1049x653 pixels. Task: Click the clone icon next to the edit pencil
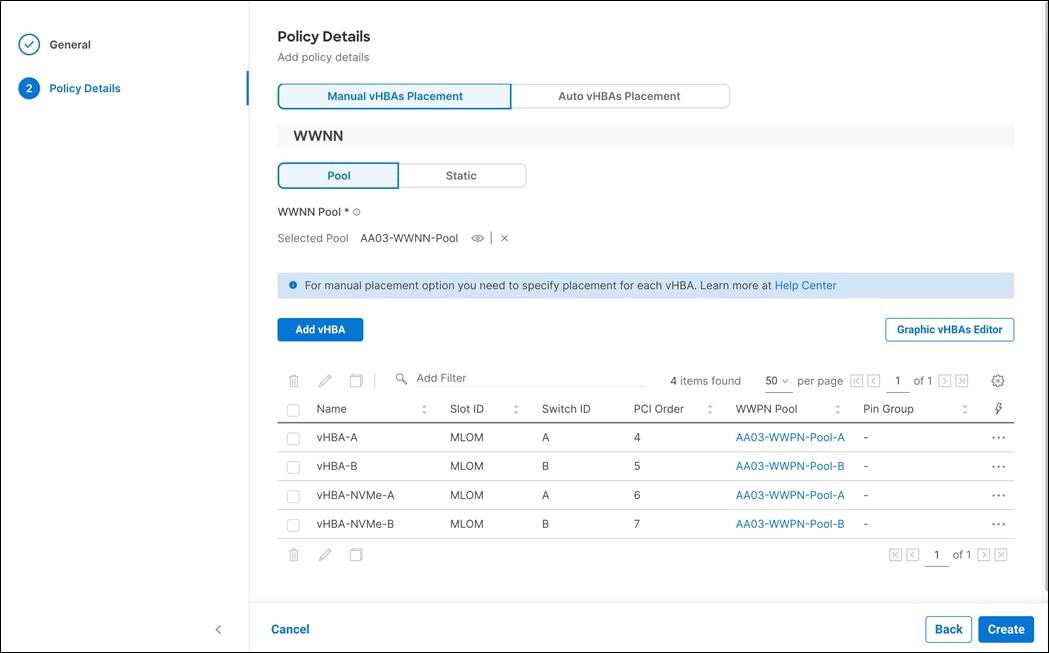pyautogui.click(x=355, y=380)
